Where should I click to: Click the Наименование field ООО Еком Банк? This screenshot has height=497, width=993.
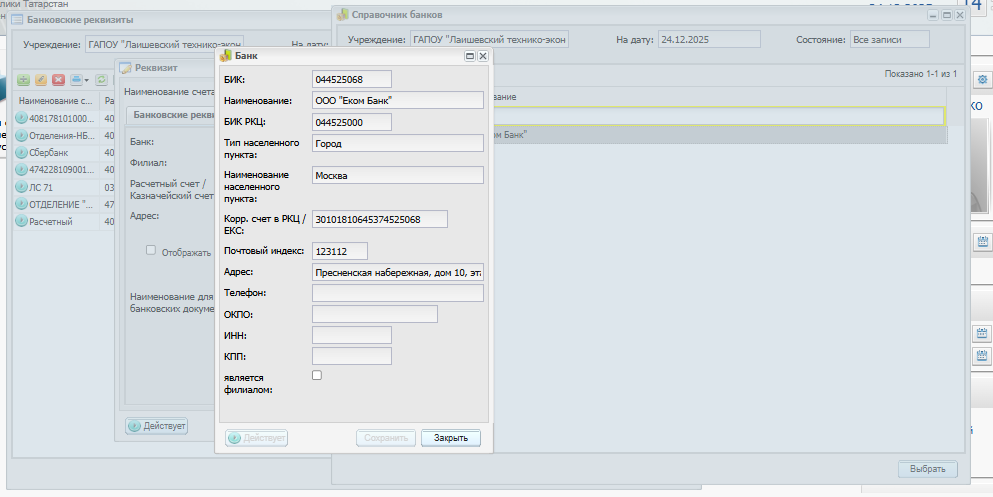click(398, 100)
